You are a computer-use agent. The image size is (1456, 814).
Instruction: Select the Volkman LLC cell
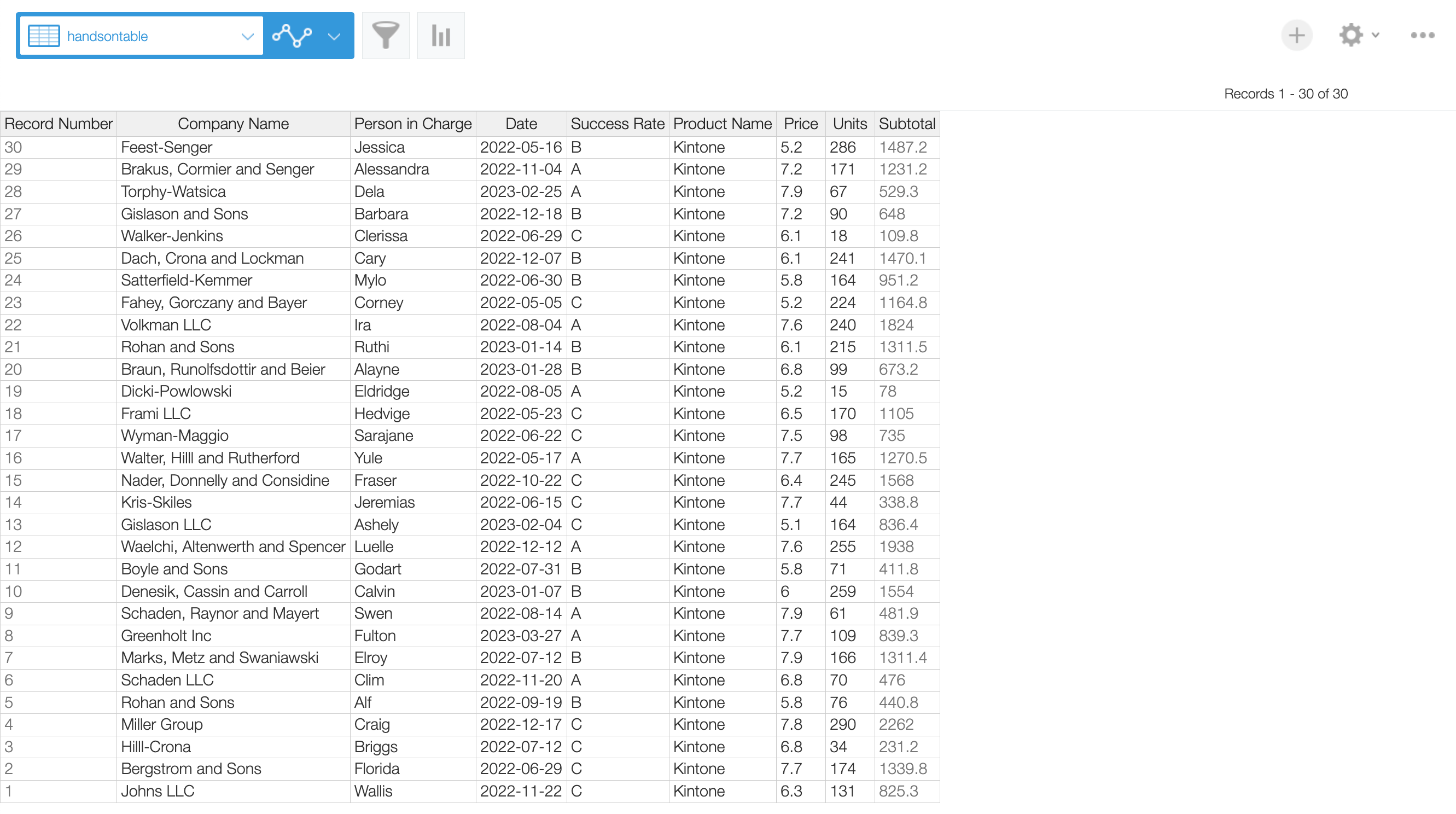pos(234,325)
